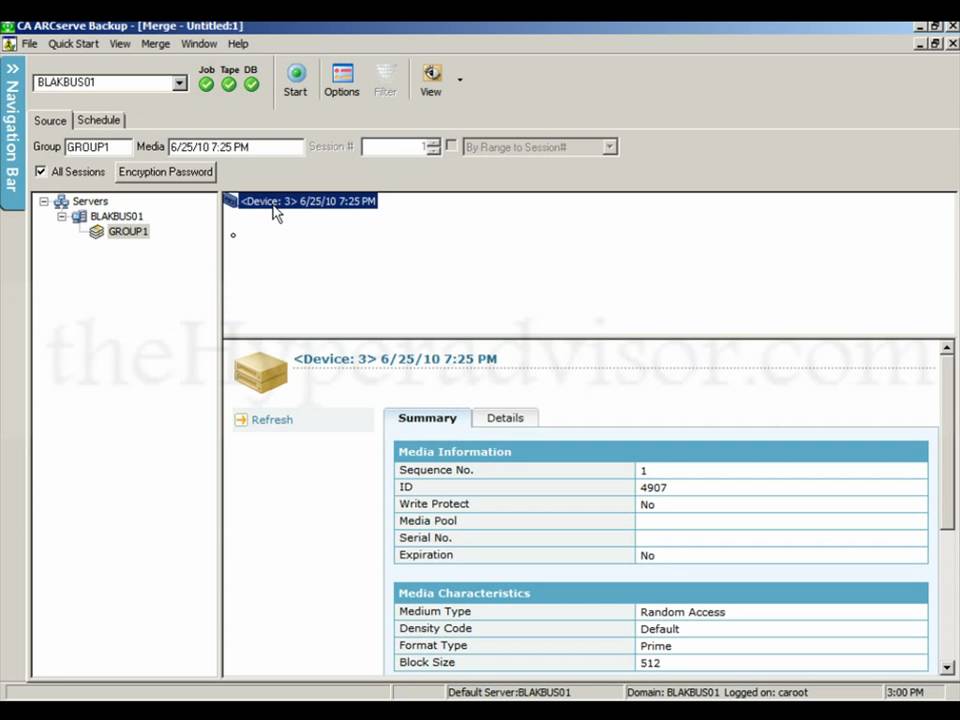Click the Servers network icon in tree

61,201
